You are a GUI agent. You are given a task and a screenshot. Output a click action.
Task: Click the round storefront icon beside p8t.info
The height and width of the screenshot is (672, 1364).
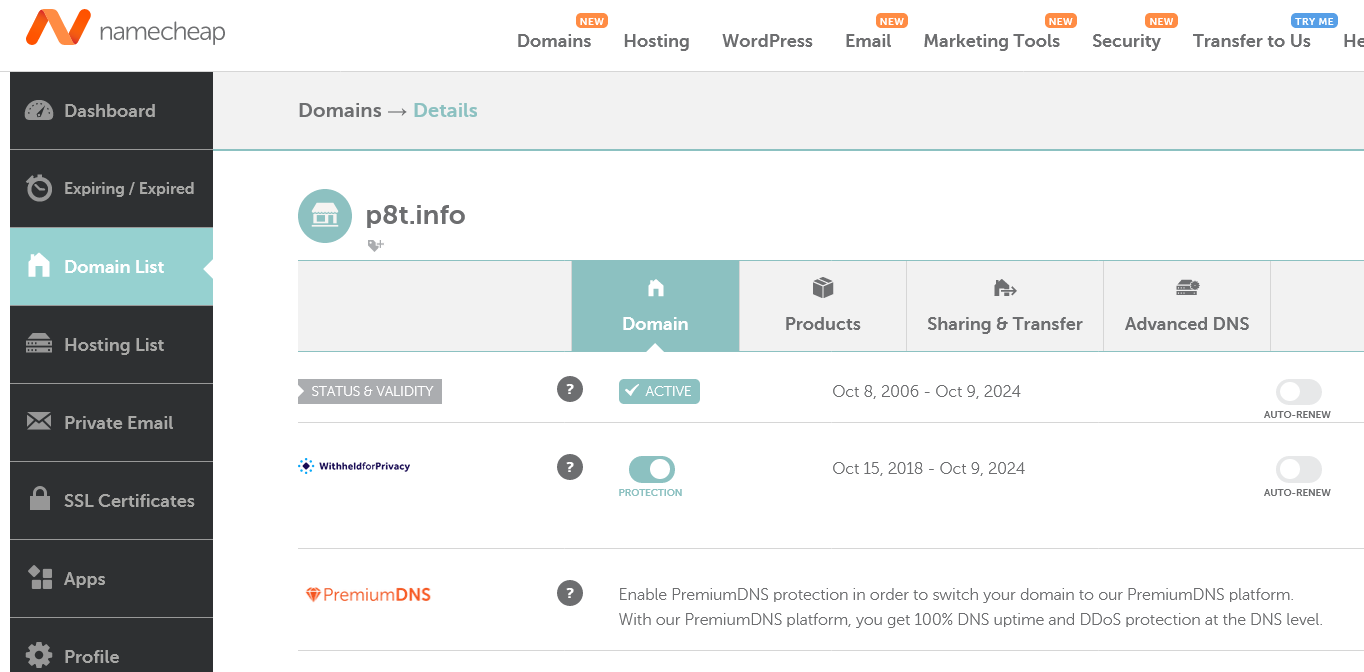pyautogui.click(x=325, y=215)
